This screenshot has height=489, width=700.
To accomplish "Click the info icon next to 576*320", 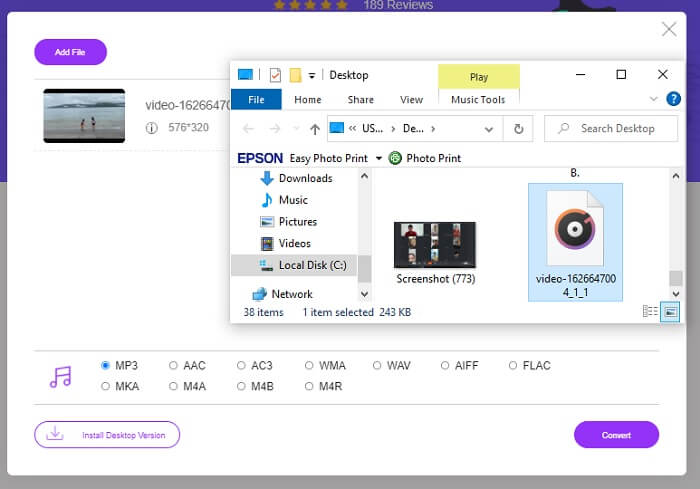I will point(152,128).
